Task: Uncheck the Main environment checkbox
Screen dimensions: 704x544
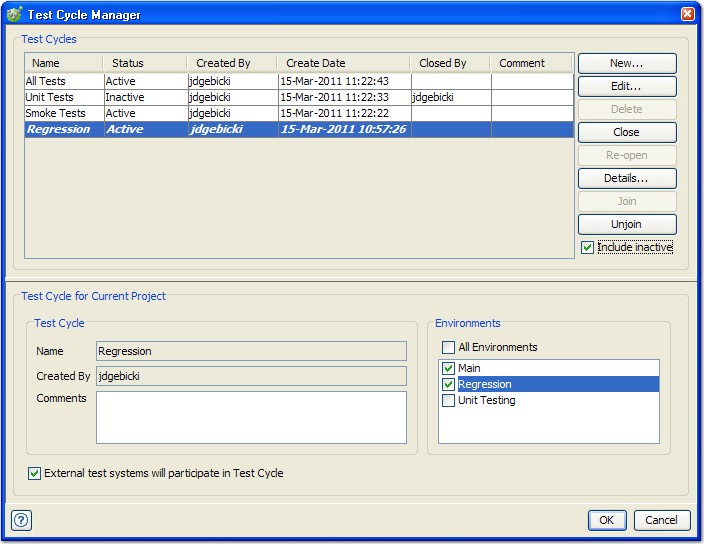Action: pyautogui.click(x=449, y=368)
